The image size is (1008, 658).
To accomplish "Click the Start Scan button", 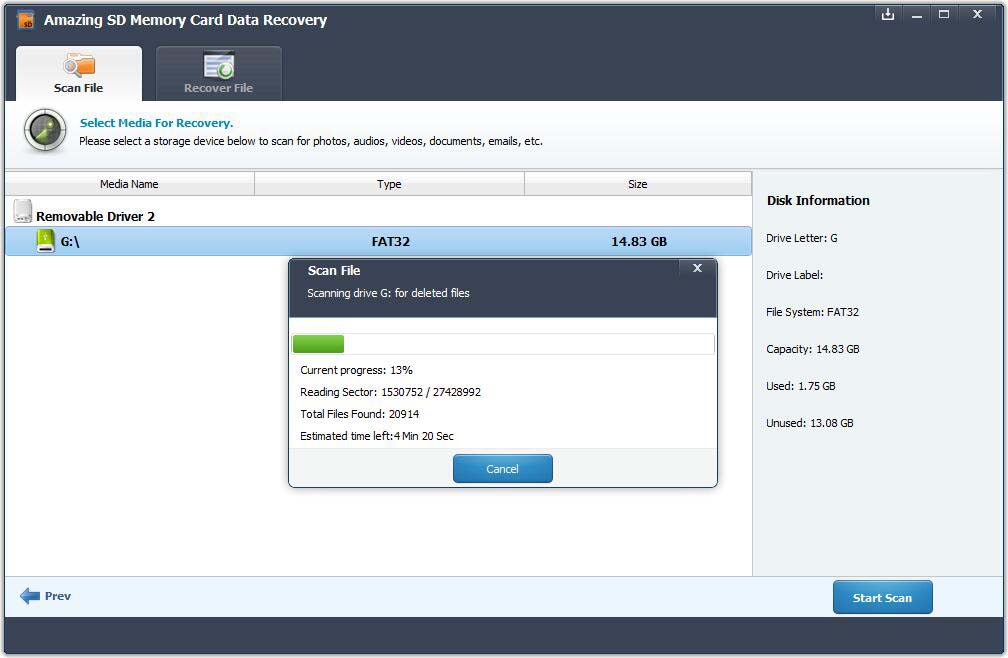I will (x=882, y=597).
